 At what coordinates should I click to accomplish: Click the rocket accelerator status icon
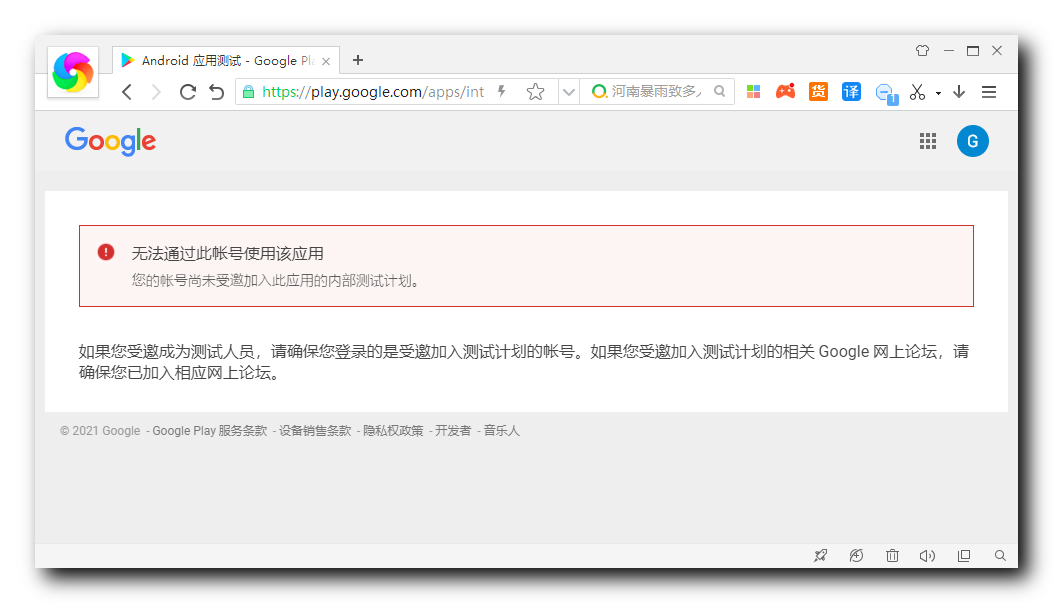click(821, 555)
